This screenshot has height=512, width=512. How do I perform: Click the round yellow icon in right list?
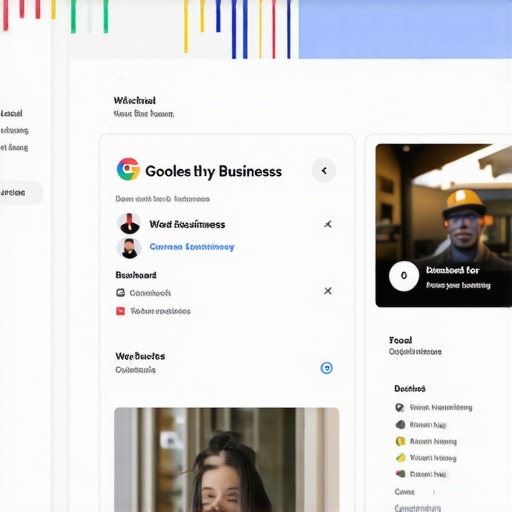click(400, 441)
